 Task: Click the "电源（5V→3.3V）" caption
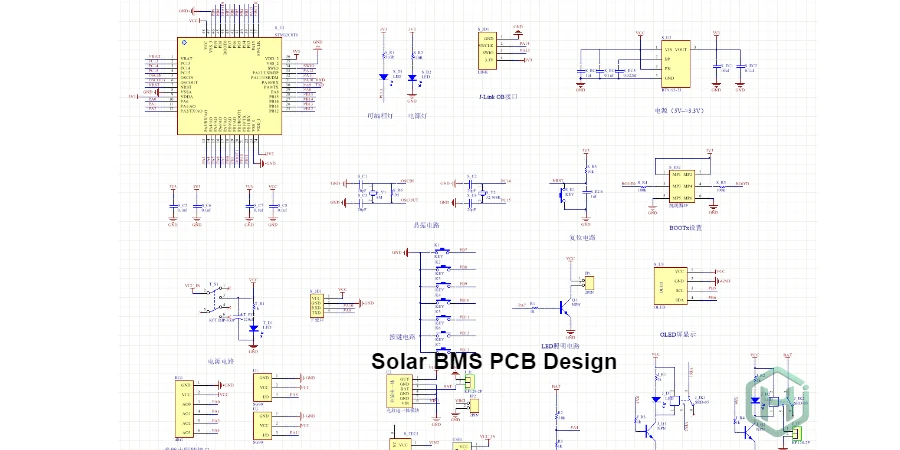[x=680, y=110]
